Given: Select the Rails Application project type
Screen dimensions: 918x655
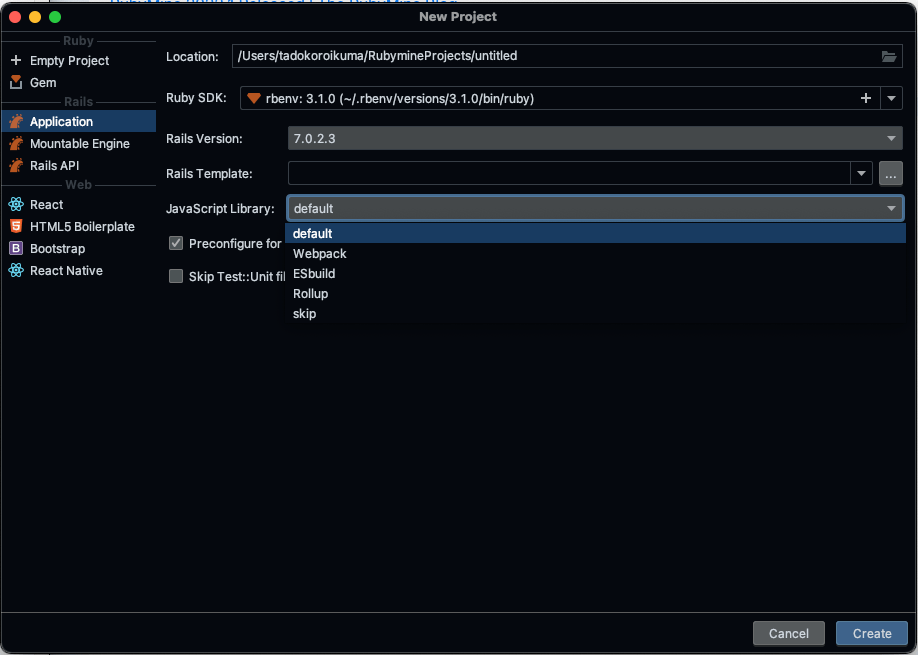Looking at the screenshot, I should click(78, 121).
